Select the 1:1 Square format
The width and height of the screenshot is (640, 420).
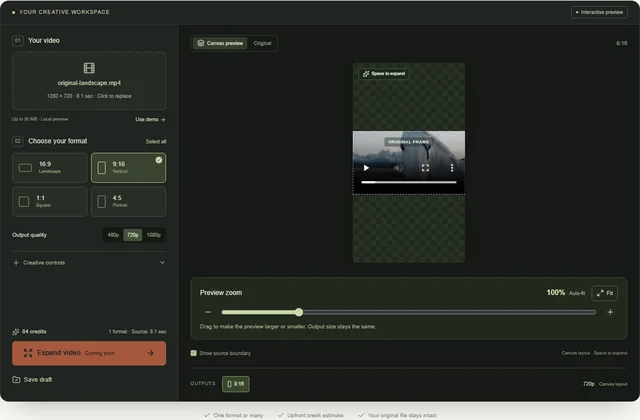pos(50,202)
